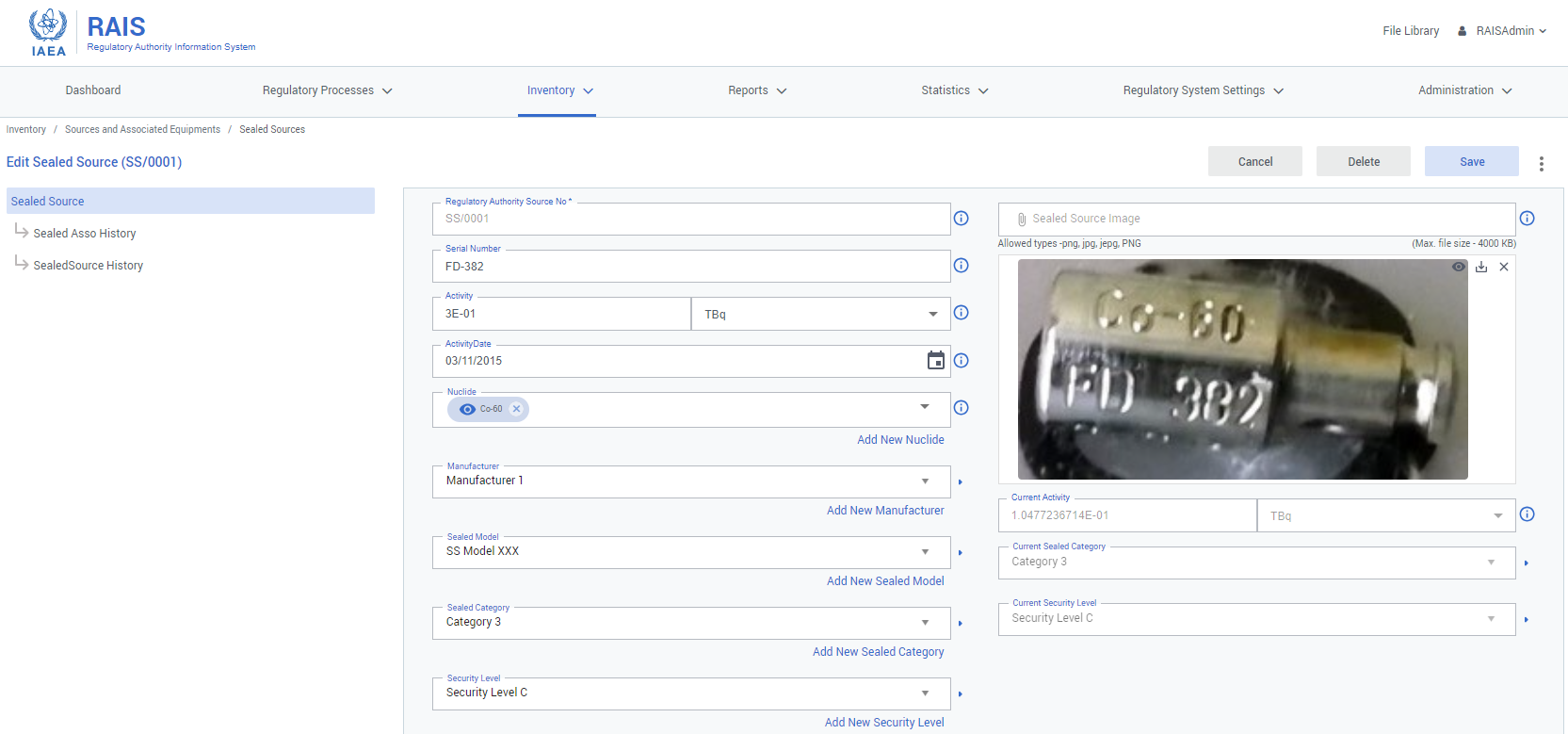View Co-60 nuclide details eye icon
The image size is (1568, 734).
(x=467, y=409)
